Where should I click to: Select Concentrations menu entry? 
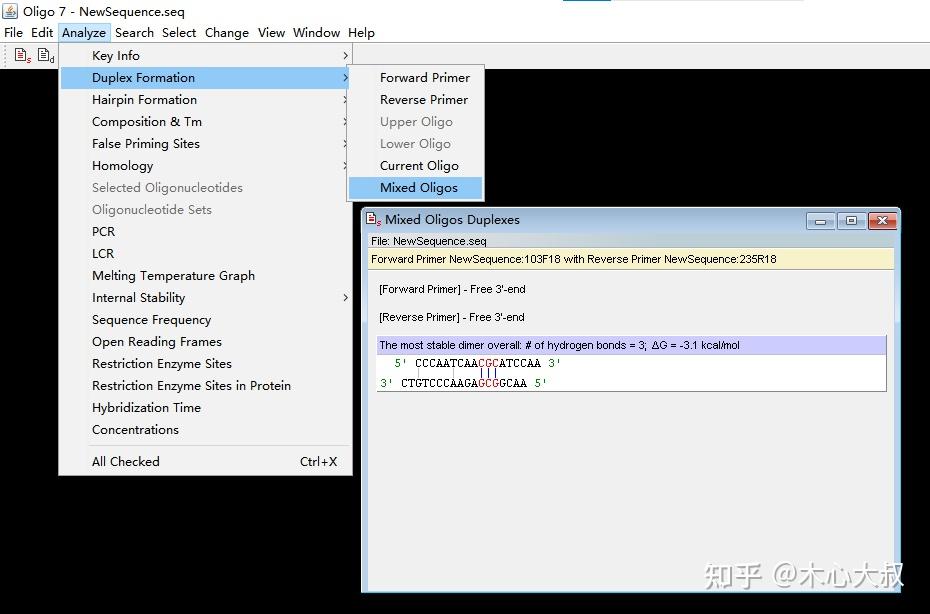[x=205, y=429]
